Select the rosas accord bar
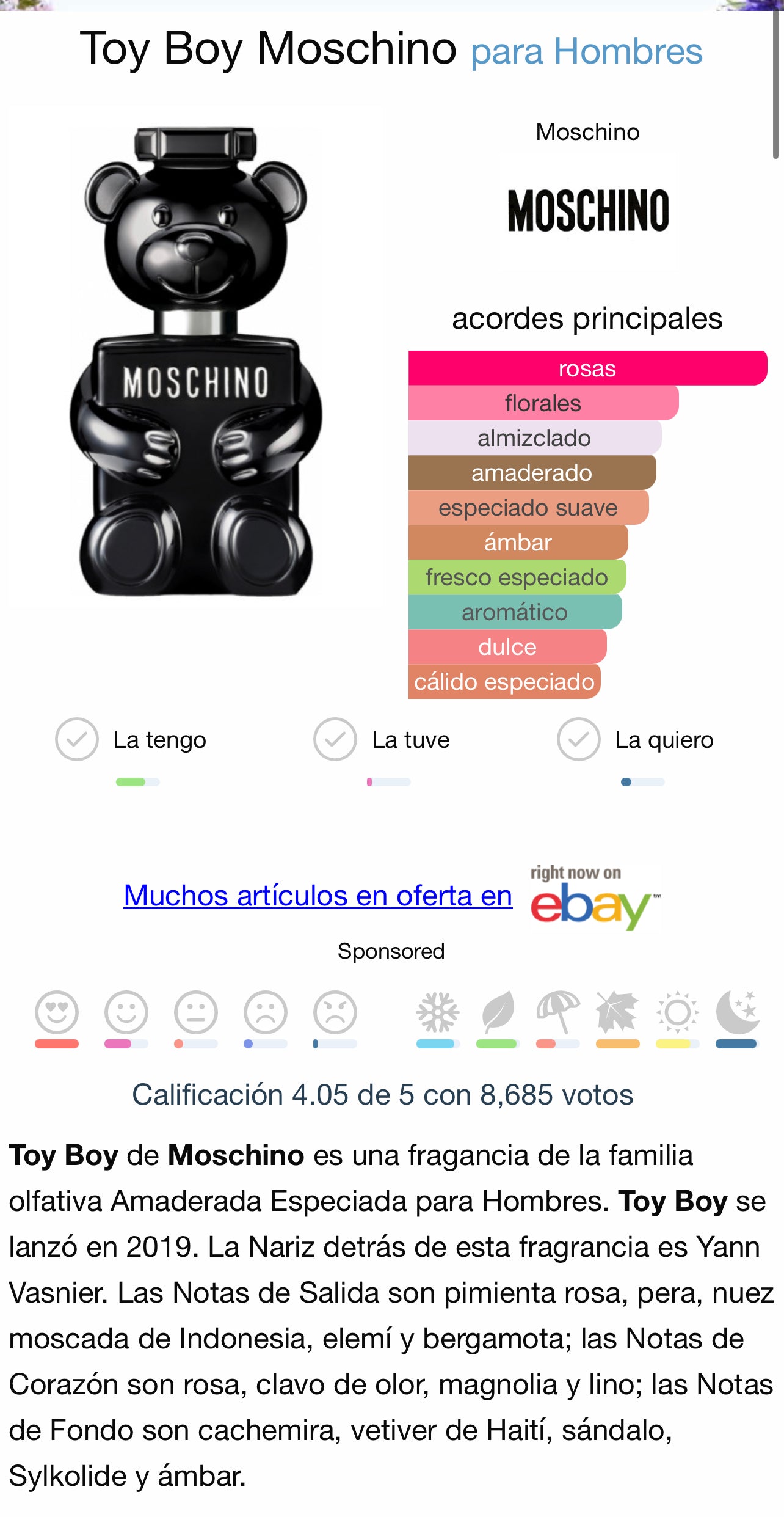The height and width of the screenshot is (1517, 784). (x=587, y=368)
